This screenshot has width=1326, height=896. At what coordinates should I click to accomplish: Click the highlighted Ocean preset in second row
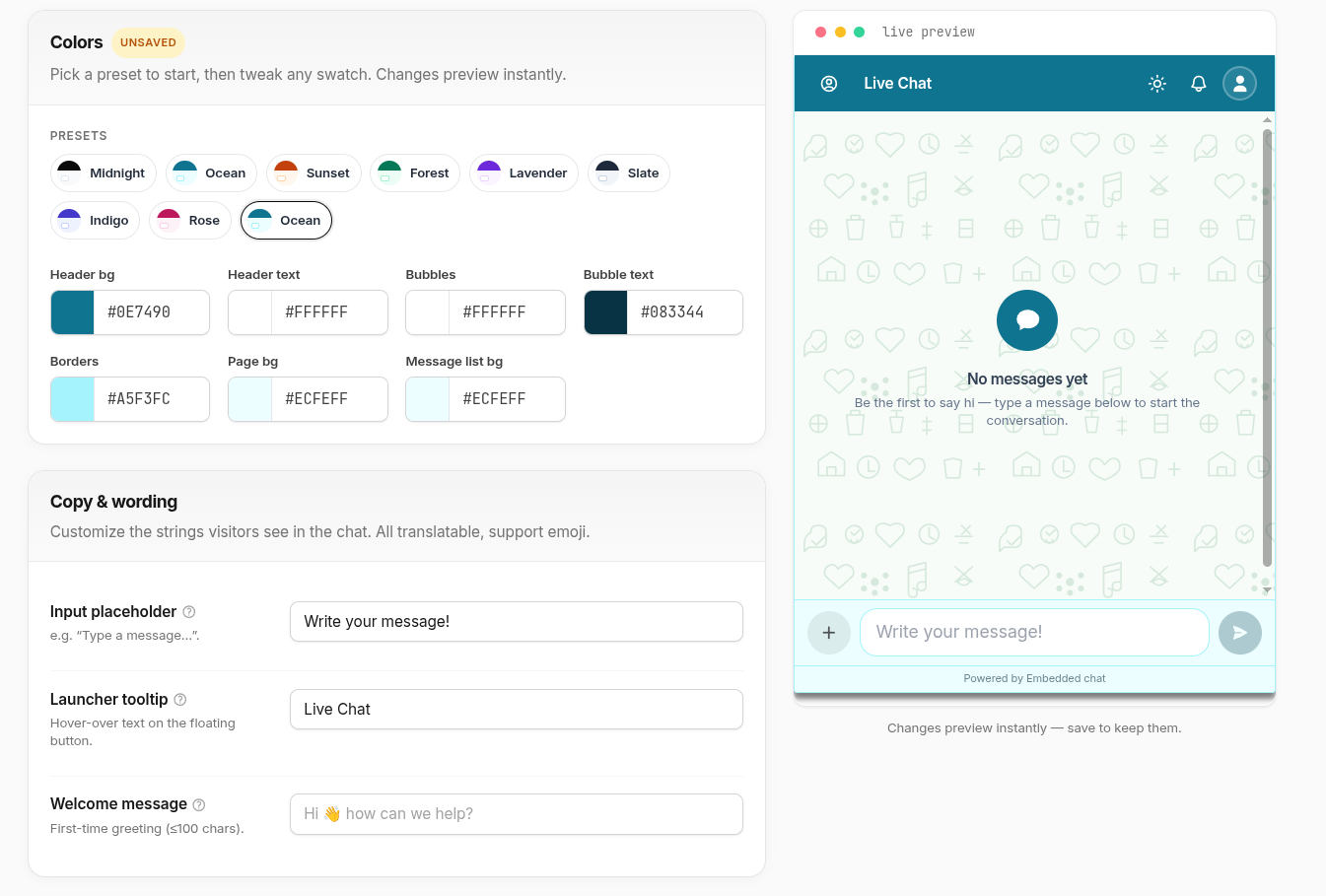point(286,221)
